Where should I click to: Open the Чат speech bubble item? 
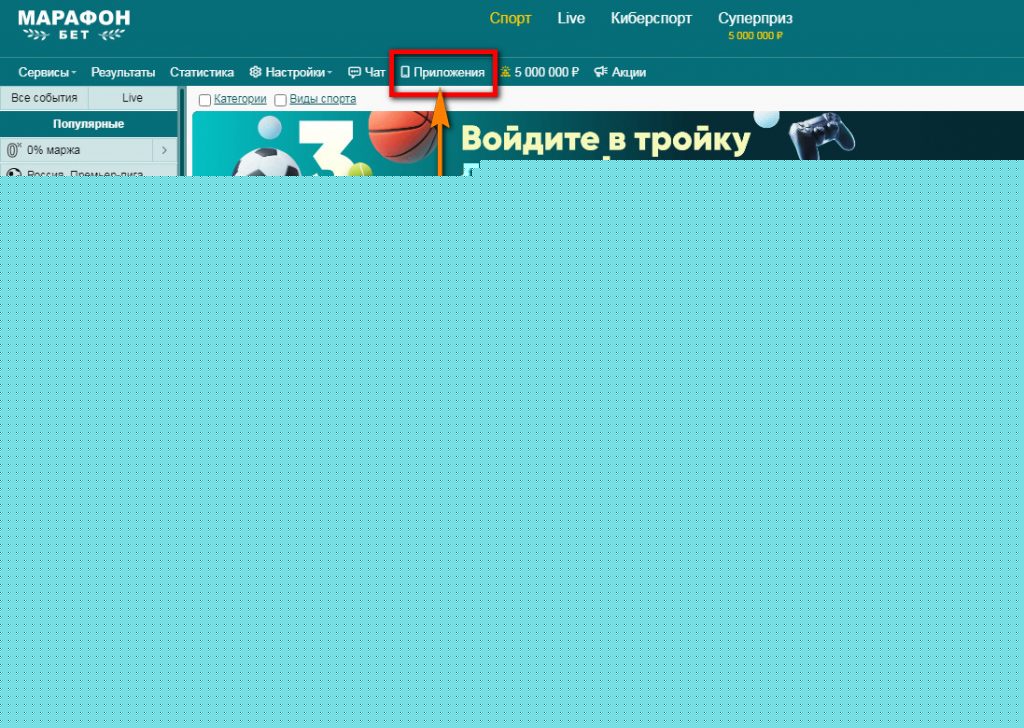click(x=366, y=72)
